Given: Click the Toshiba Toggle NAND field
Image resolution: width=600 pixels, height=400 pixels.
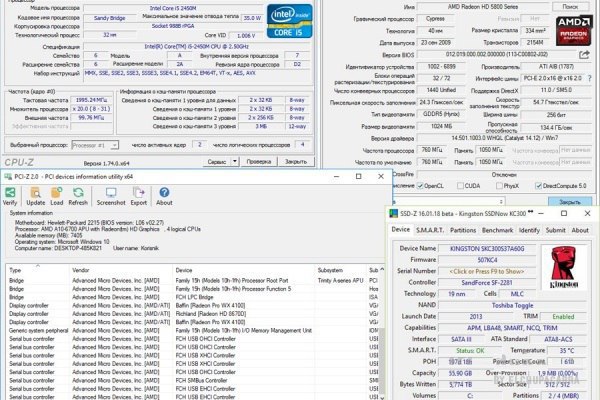Looking at the screenshot, I should point(512,305).
